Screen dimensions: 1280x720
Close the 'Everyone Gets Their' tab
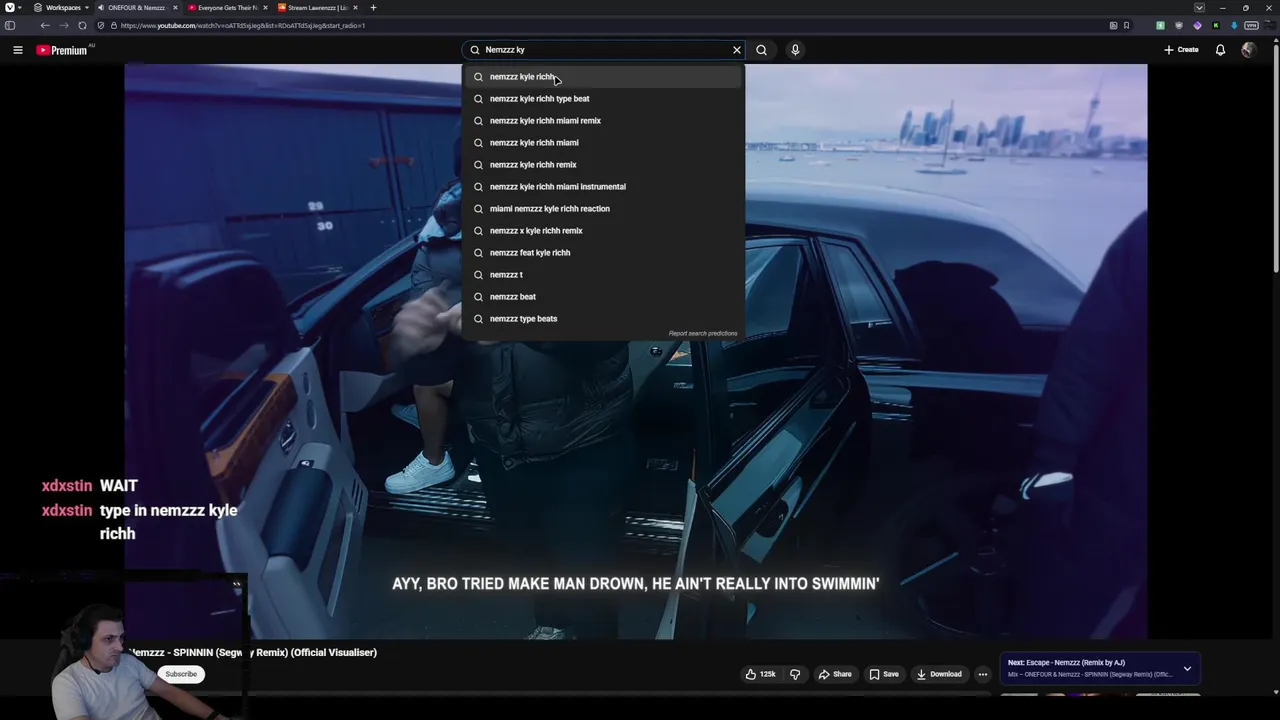[x=265, y=8]
